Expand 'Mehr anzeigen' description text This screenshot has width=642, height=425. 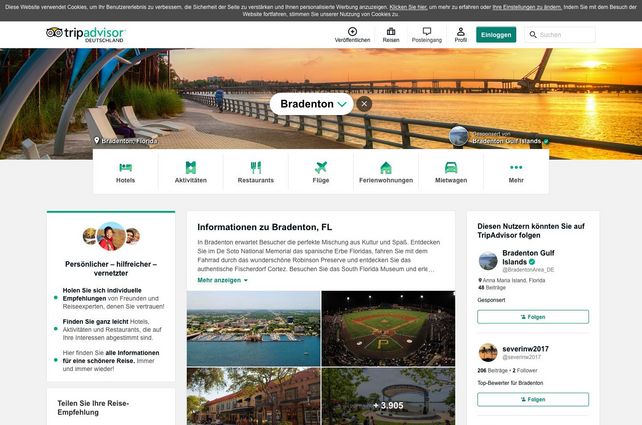[222, 281]
